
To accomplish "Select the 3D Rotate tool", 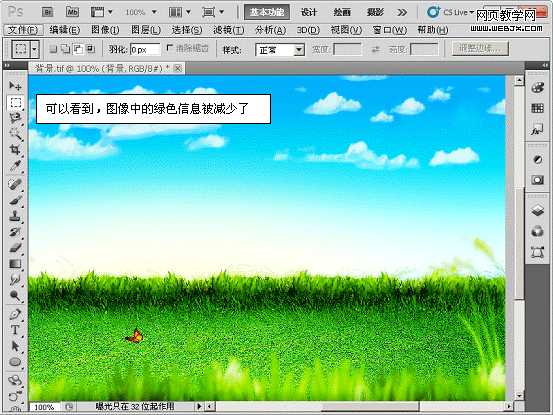I will [x=15, y=380].
